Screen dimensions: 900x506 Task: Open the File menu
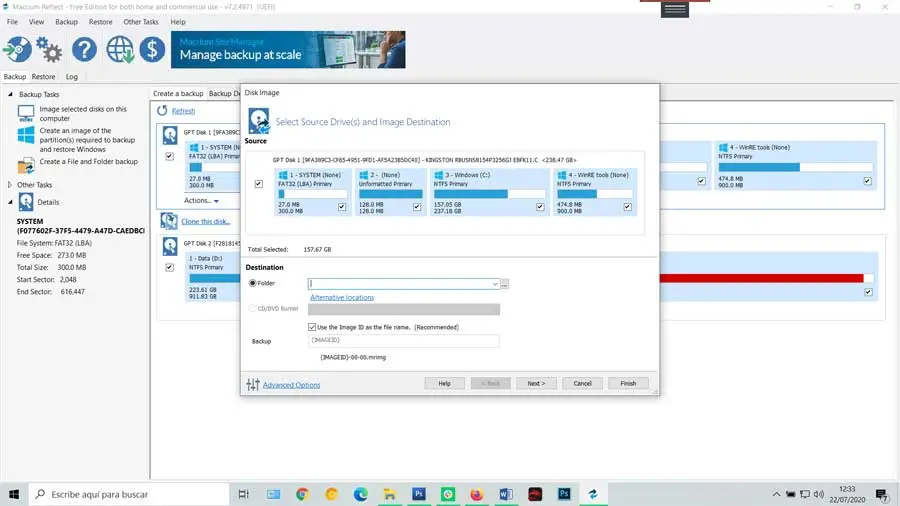click(12, 22)
